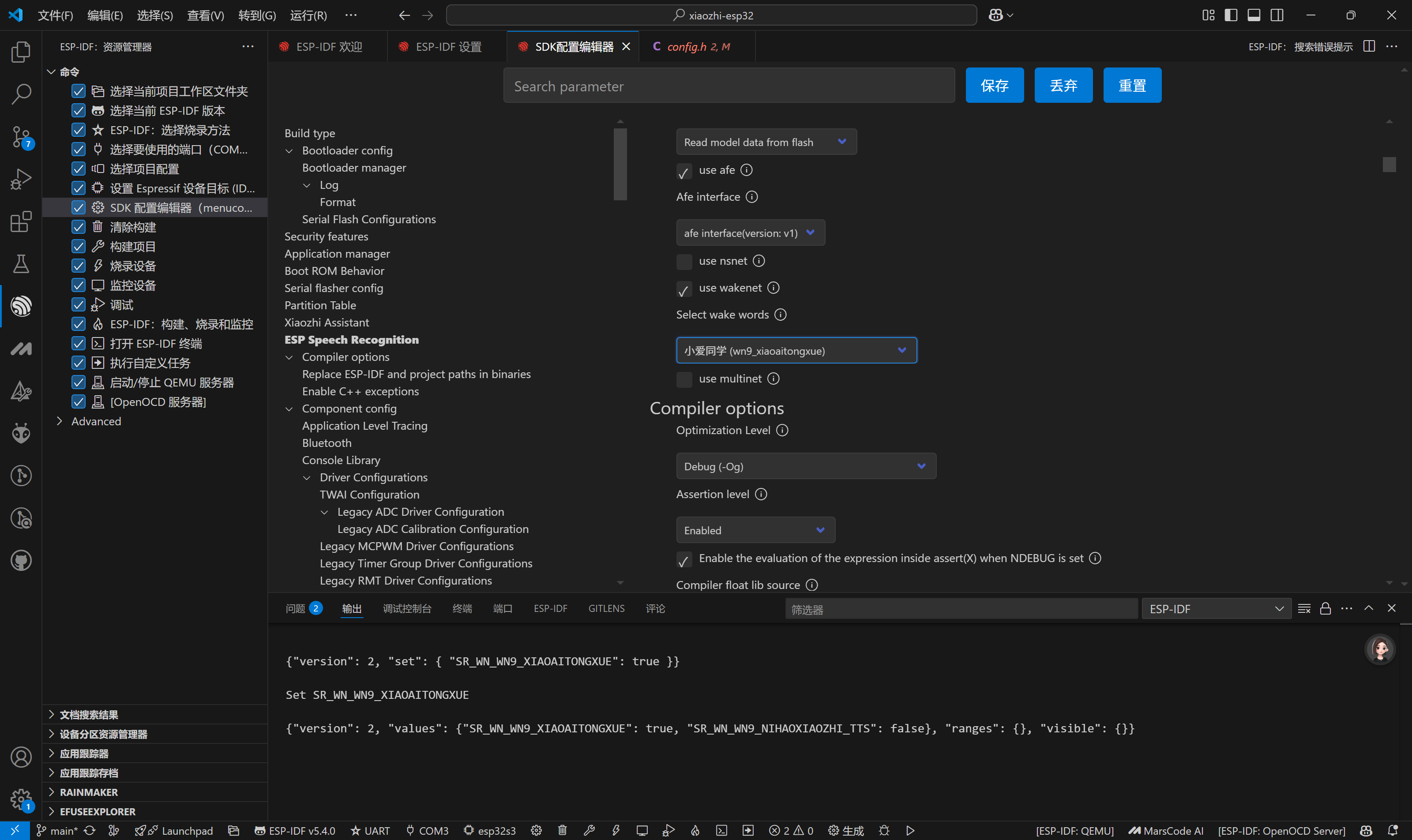Click the 重置 reset button
This screenshot has height=840, width=1412.
(1132, 86)
